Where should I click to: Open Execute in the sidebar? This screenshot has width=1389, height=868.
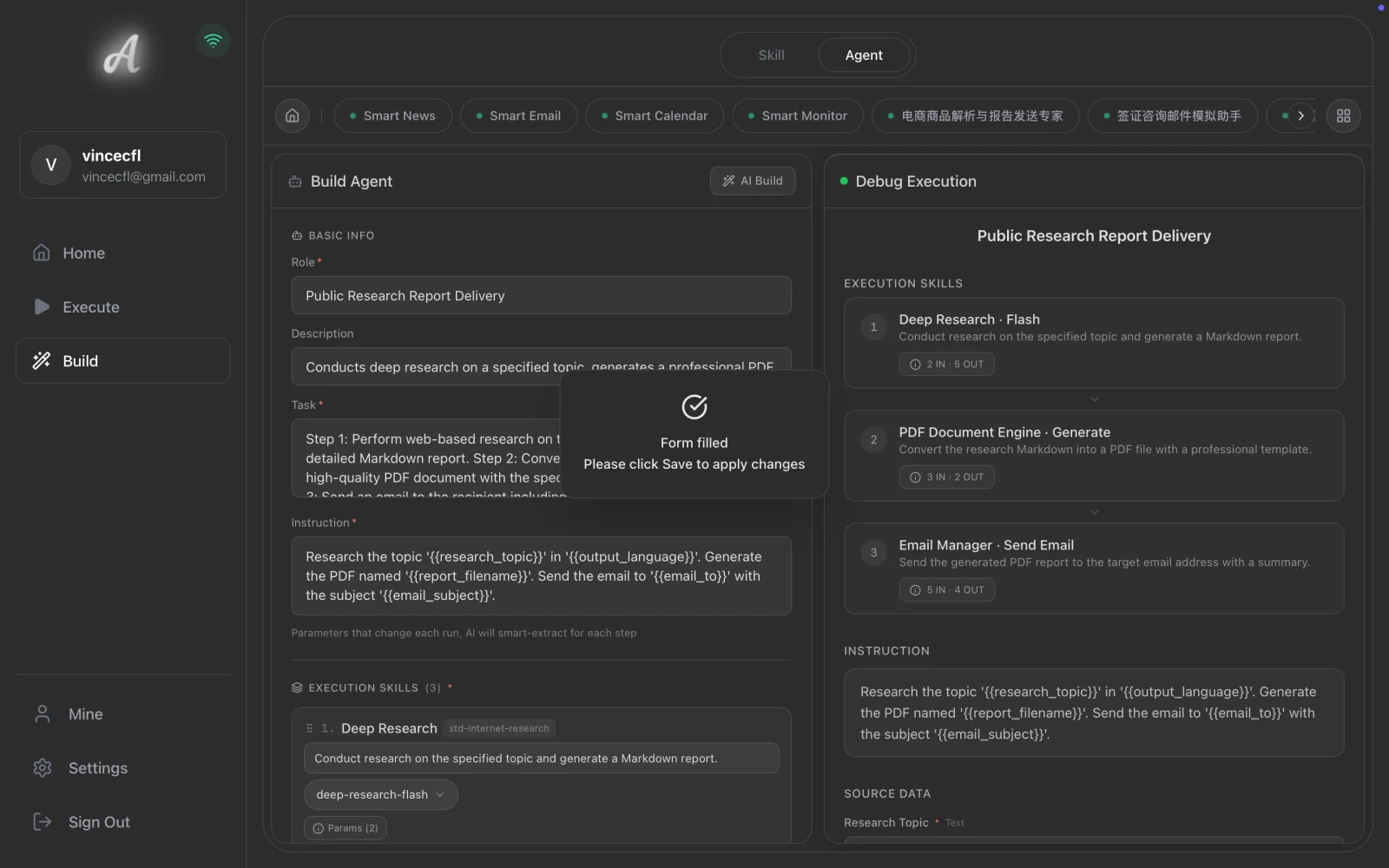tap(122, 306)
